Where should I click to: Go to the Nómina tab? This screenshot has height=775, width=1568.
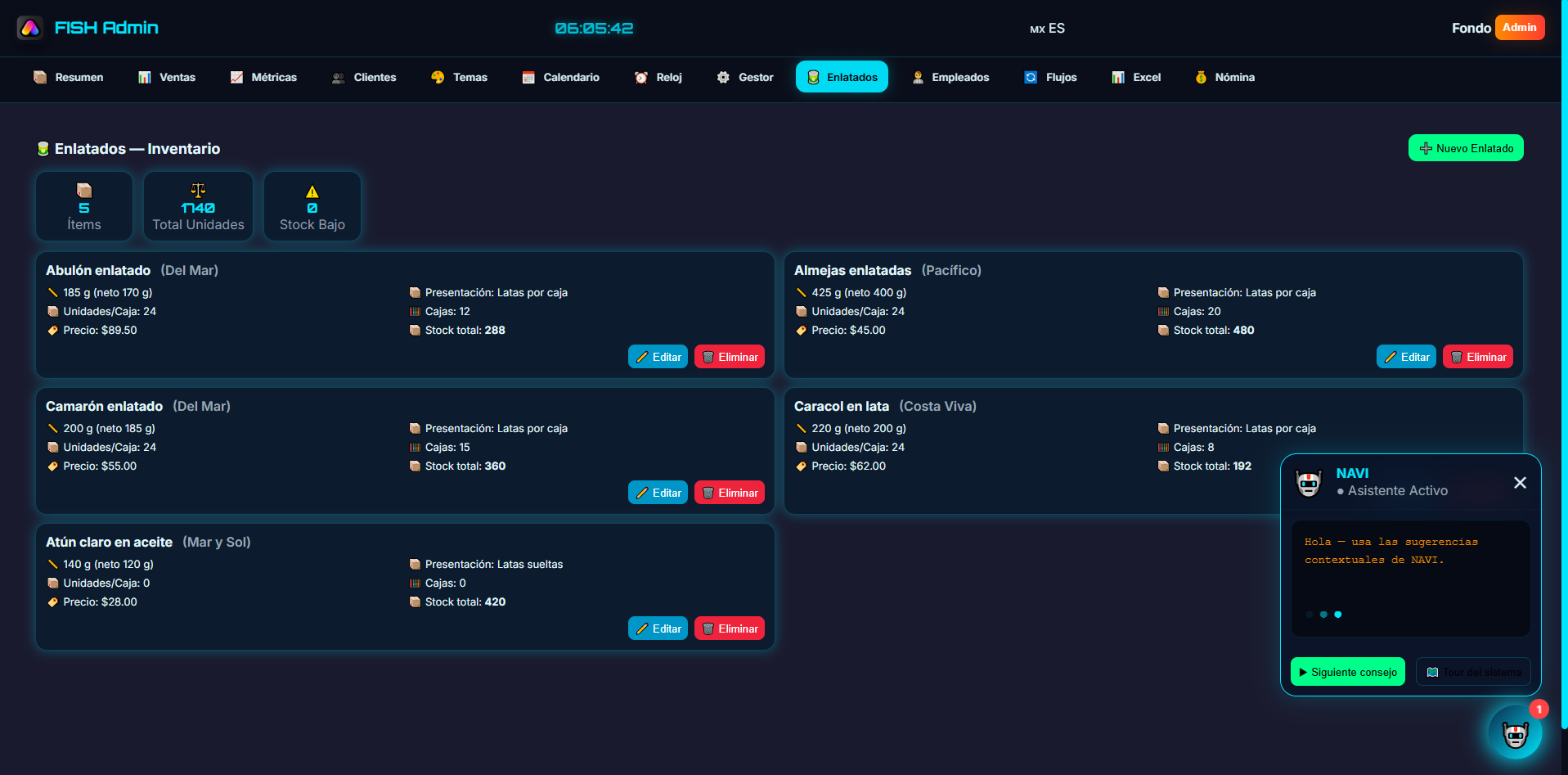click(1224, 77)
